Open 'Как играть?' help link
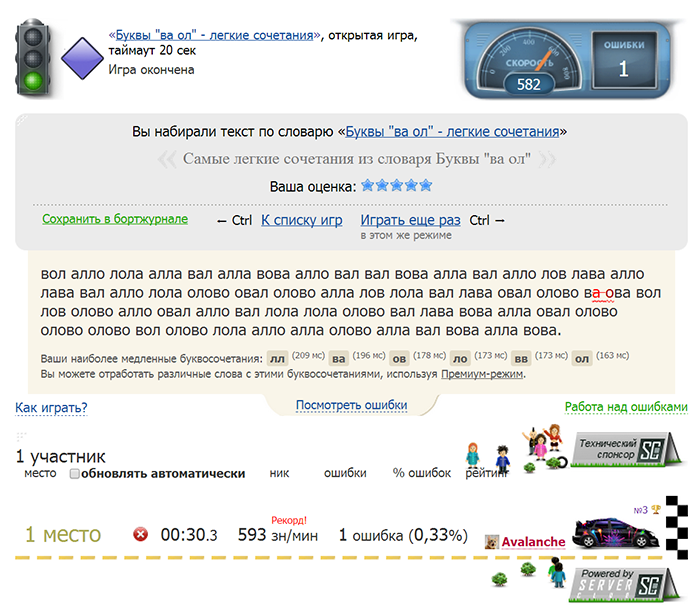This screenshot has width=700, height=605. 51,408
